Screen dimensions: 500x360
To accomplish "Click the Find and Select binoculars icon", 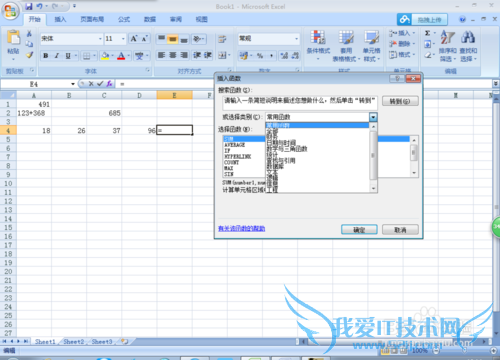I will [468, 37].
